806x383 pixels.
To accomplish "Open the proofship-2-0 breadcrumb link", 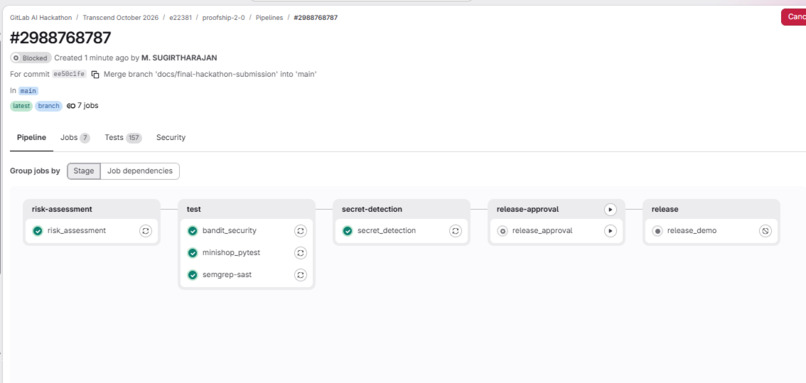I will coord(224,17).
